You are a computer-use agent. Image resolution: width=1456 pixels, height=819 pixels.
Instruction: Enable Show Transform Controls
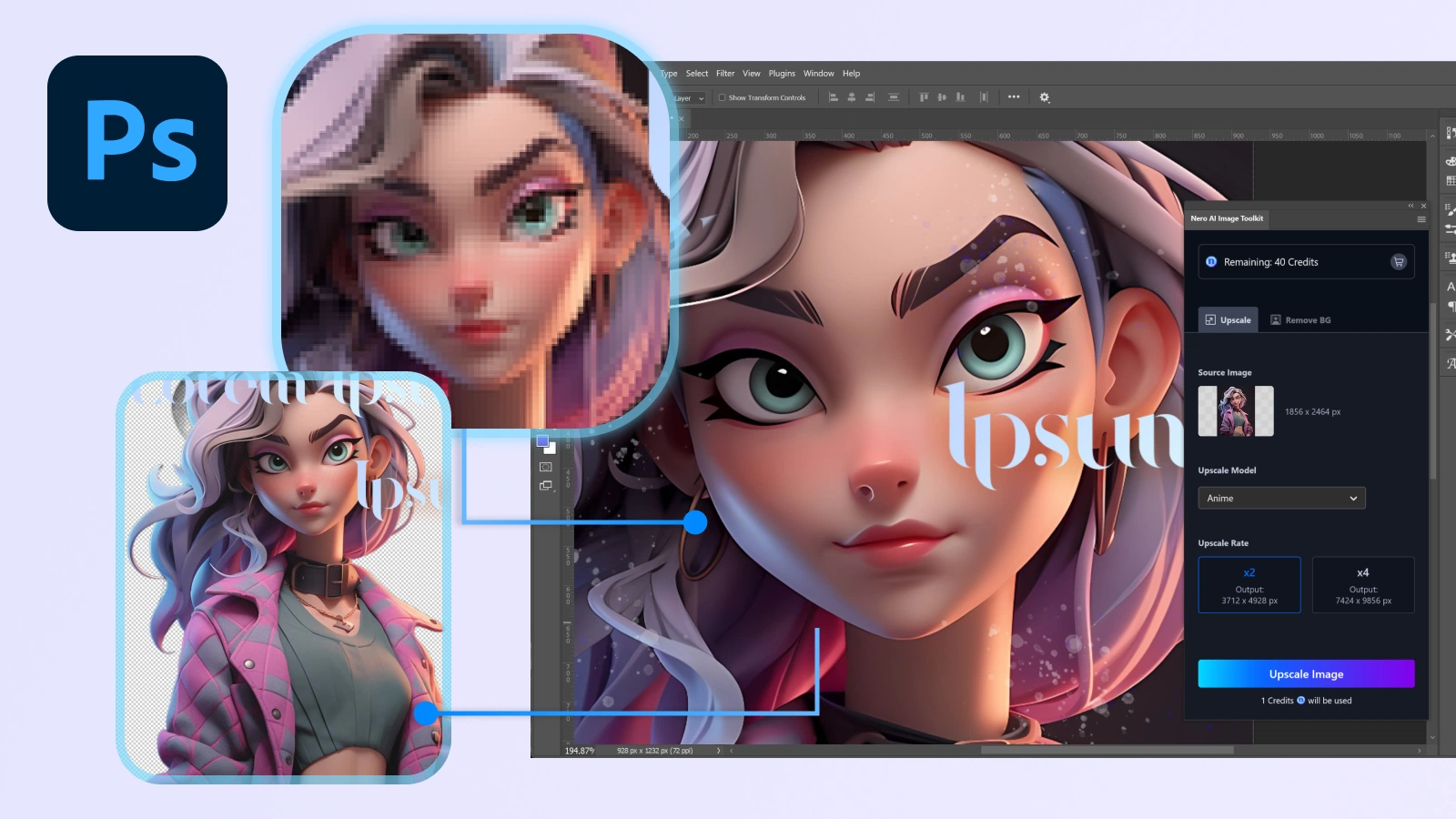click(720, 97)
